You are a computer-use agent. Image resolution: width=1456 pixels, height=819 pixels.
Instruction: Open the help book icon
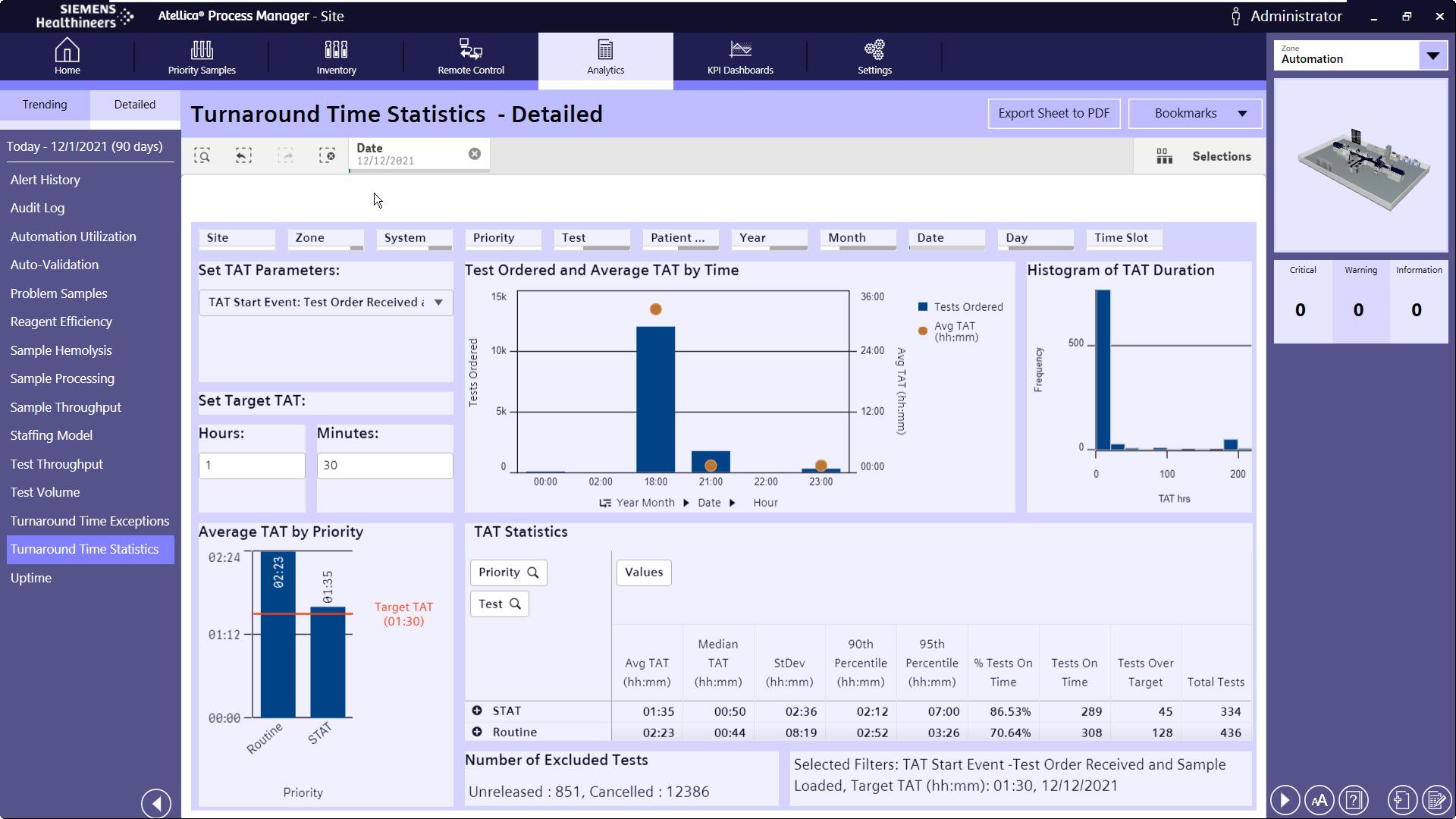pos(1354,800)
